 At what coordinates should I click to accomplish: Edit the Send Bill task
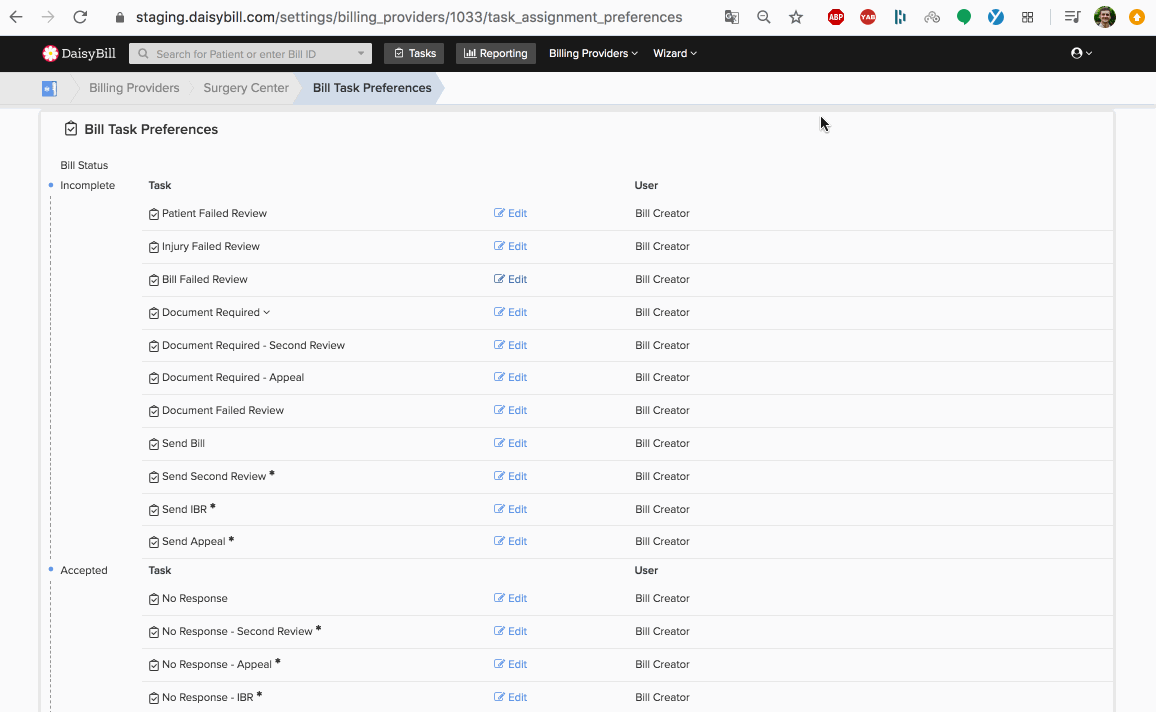click(x=510, y=443)
